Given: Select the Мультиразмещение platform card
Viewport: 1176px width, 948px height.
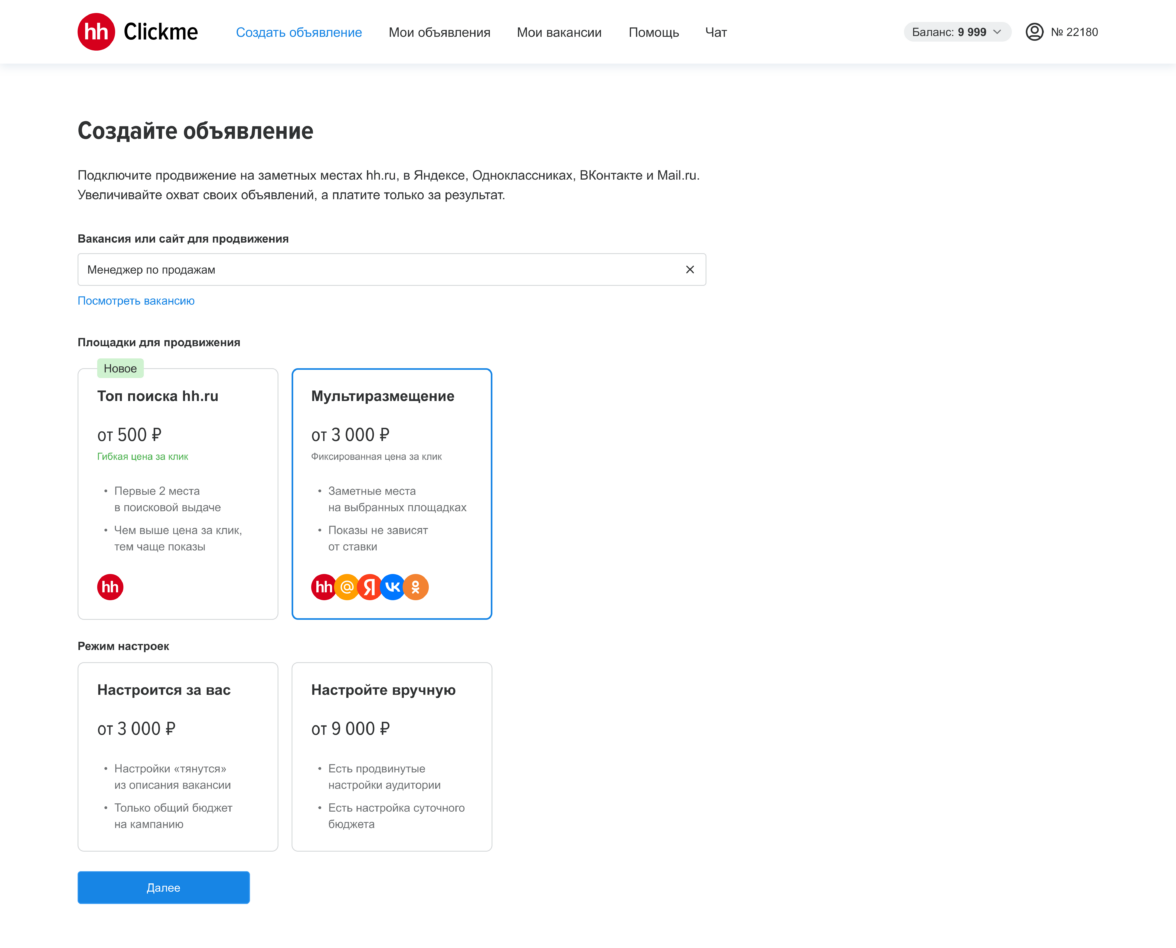Looking at the screenshot, I should click(392, 494).
